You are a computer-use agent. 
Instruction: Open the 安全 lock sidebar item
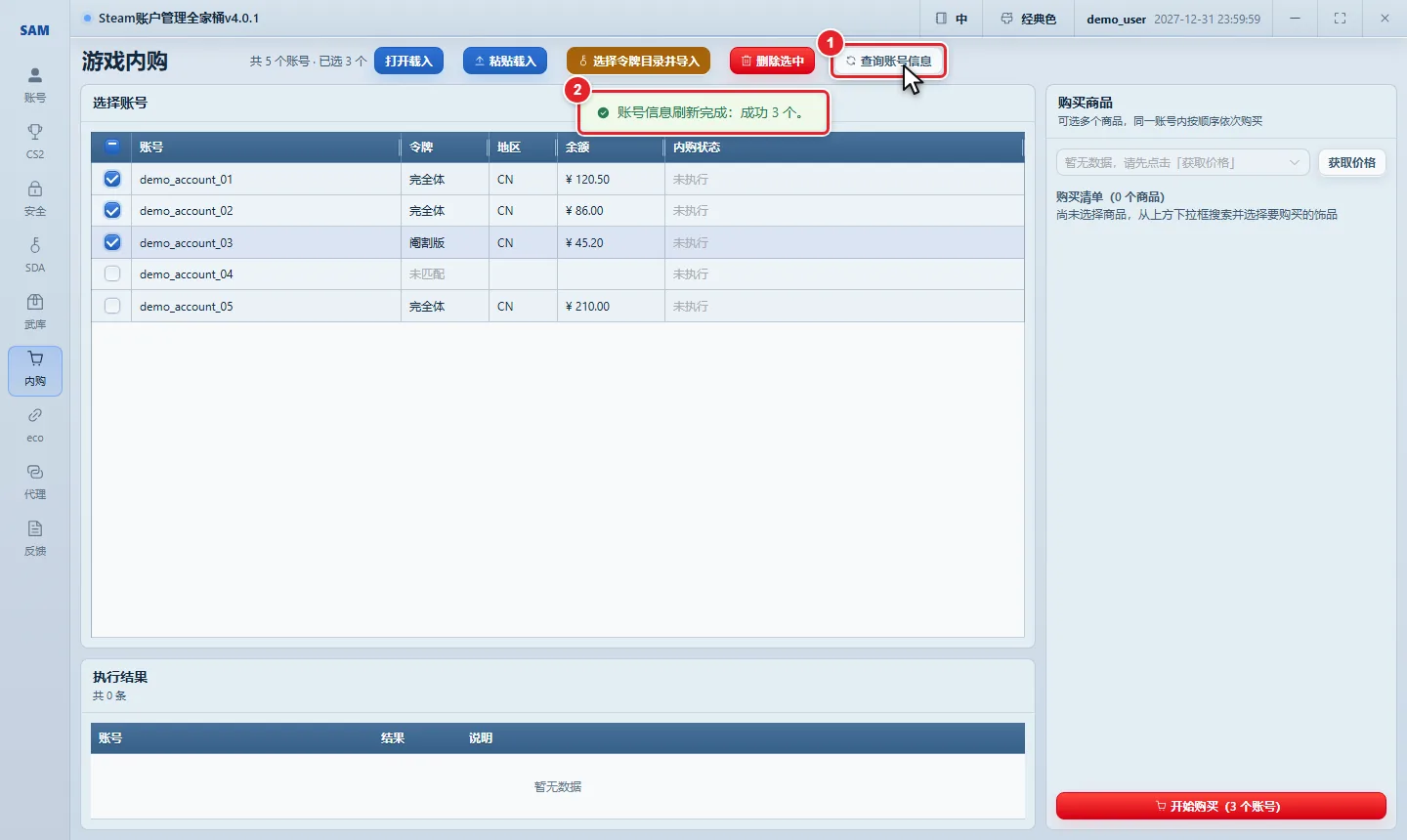click(35, 199)
